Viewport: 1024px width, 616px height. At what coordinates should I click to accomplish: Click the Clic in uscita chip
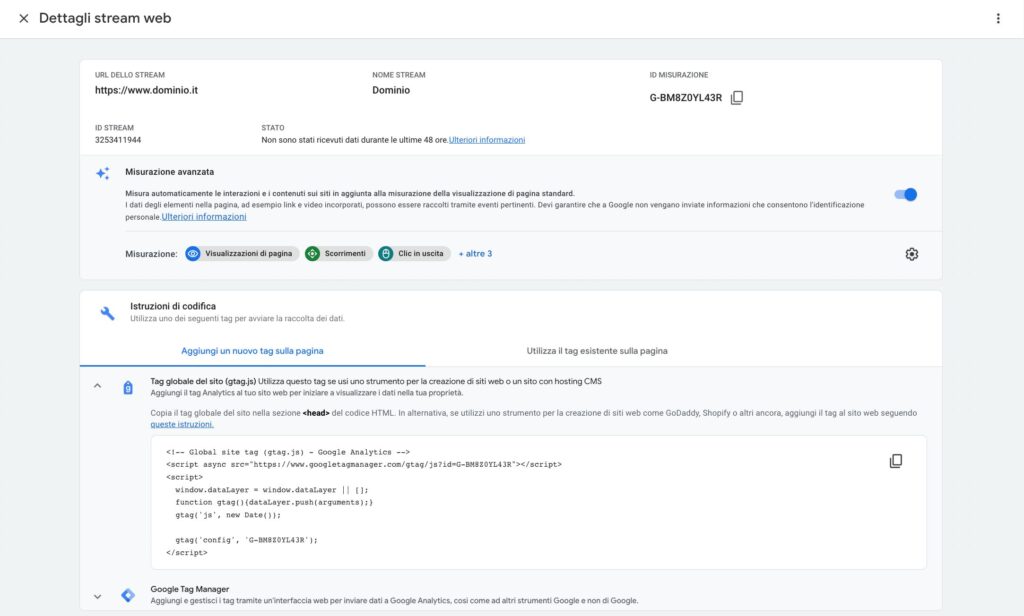[414, 253]
